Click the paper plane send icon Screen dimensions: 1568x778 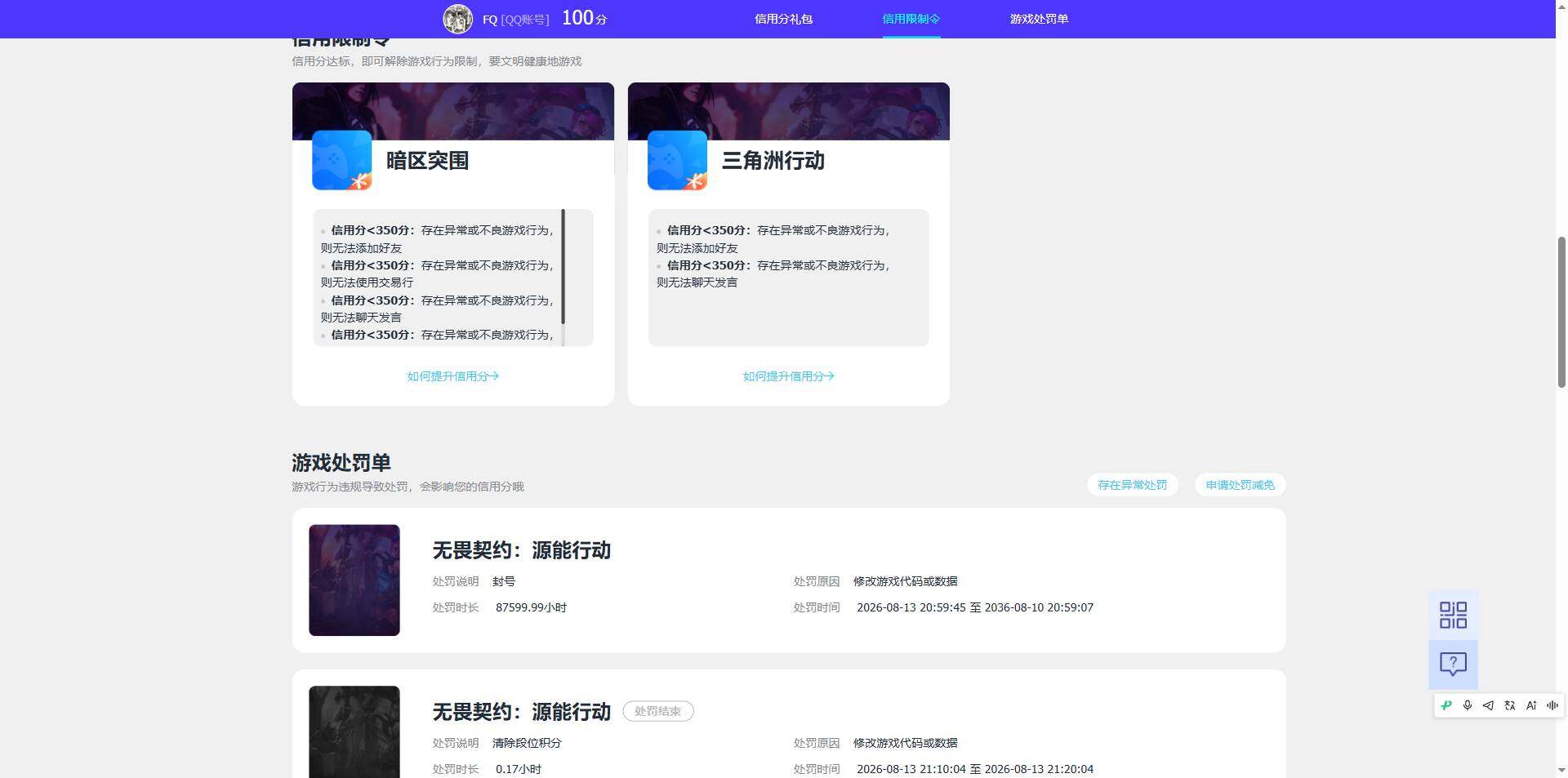1488,705
